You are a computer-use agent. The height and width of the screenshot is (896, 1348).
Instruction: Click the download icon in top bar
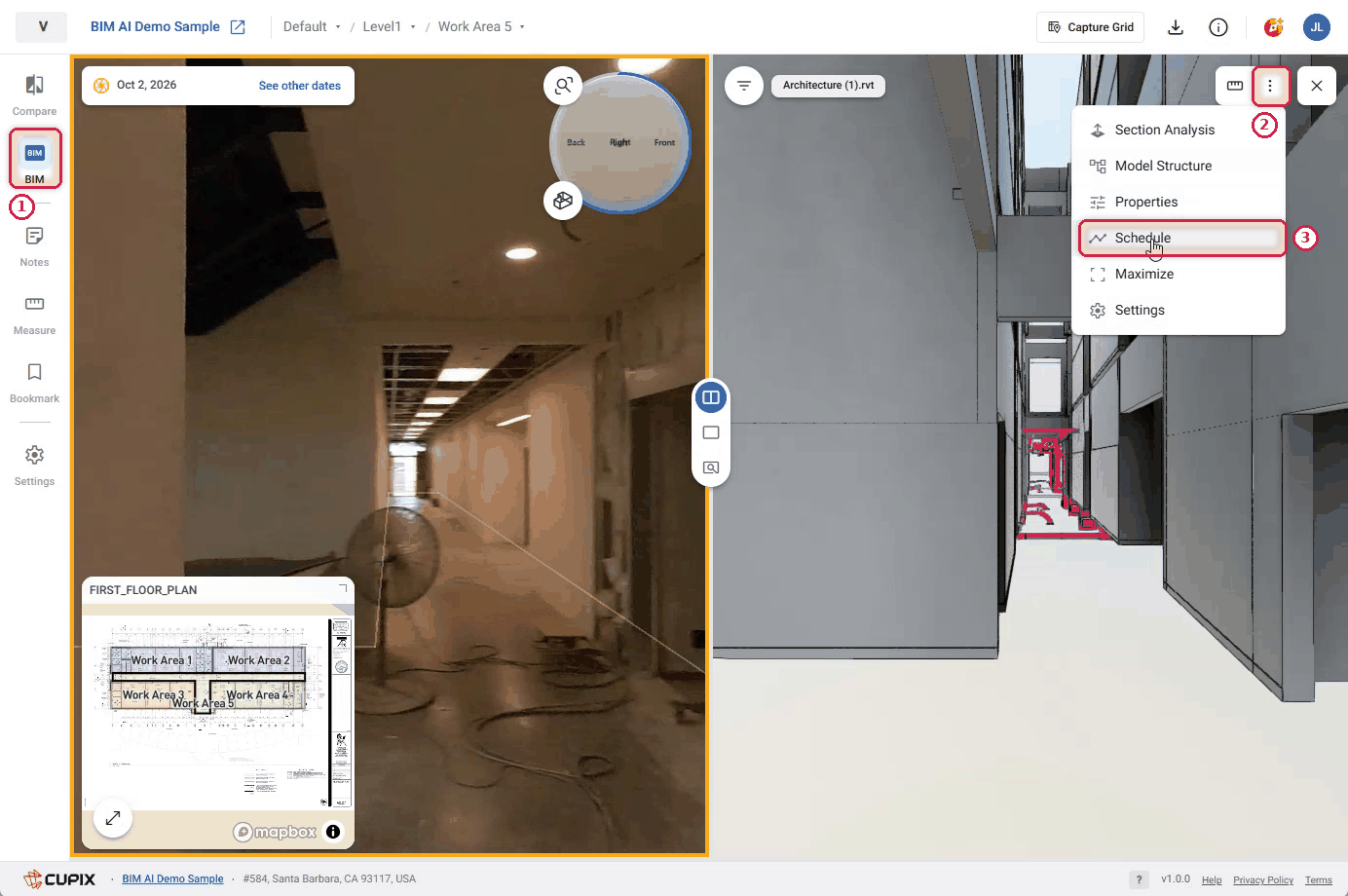(x=1176, y=27)
